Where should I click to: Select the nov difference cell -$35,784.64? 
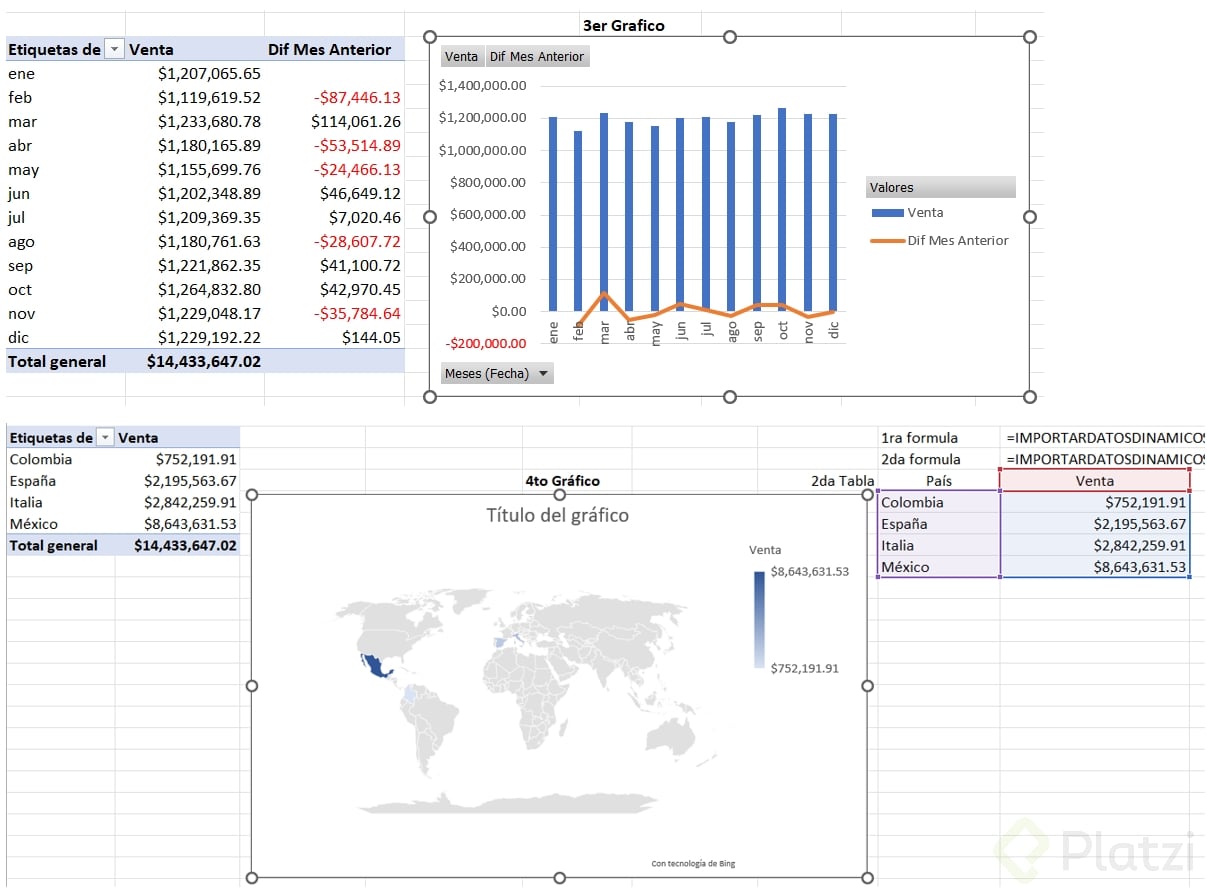click(334, 313)
